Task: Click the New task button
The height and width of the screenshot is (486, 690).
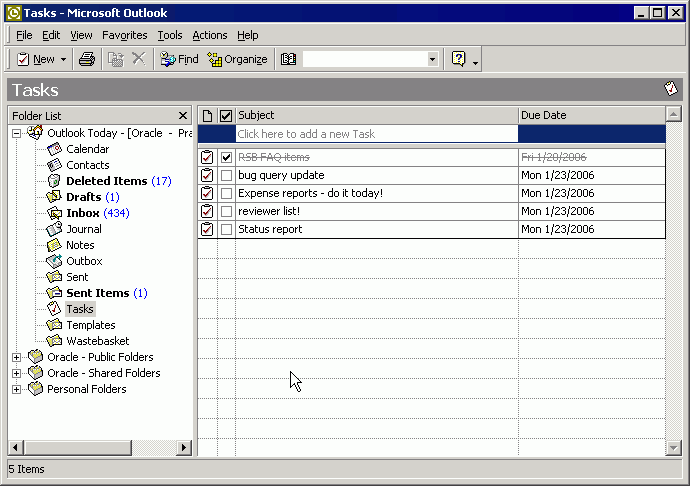Action: tap(35, 59)
